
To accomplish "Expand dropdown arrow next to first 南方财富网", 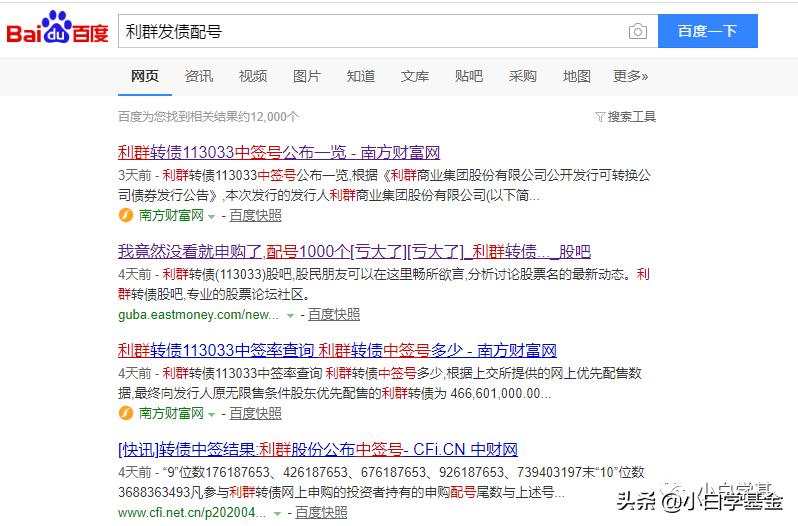I will (212, 217).
